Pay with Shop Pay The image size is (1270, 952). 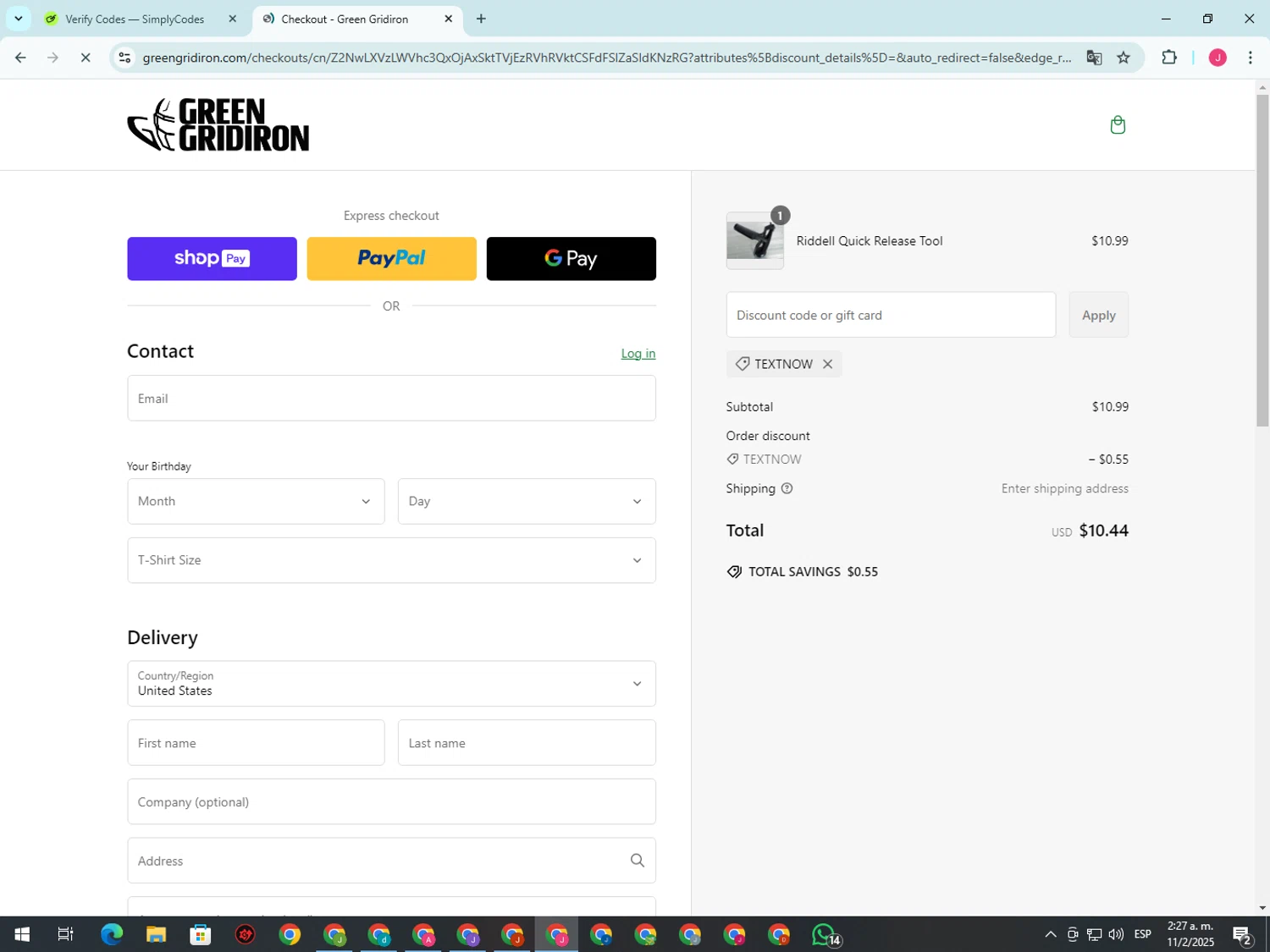click(x=212, y=259)
